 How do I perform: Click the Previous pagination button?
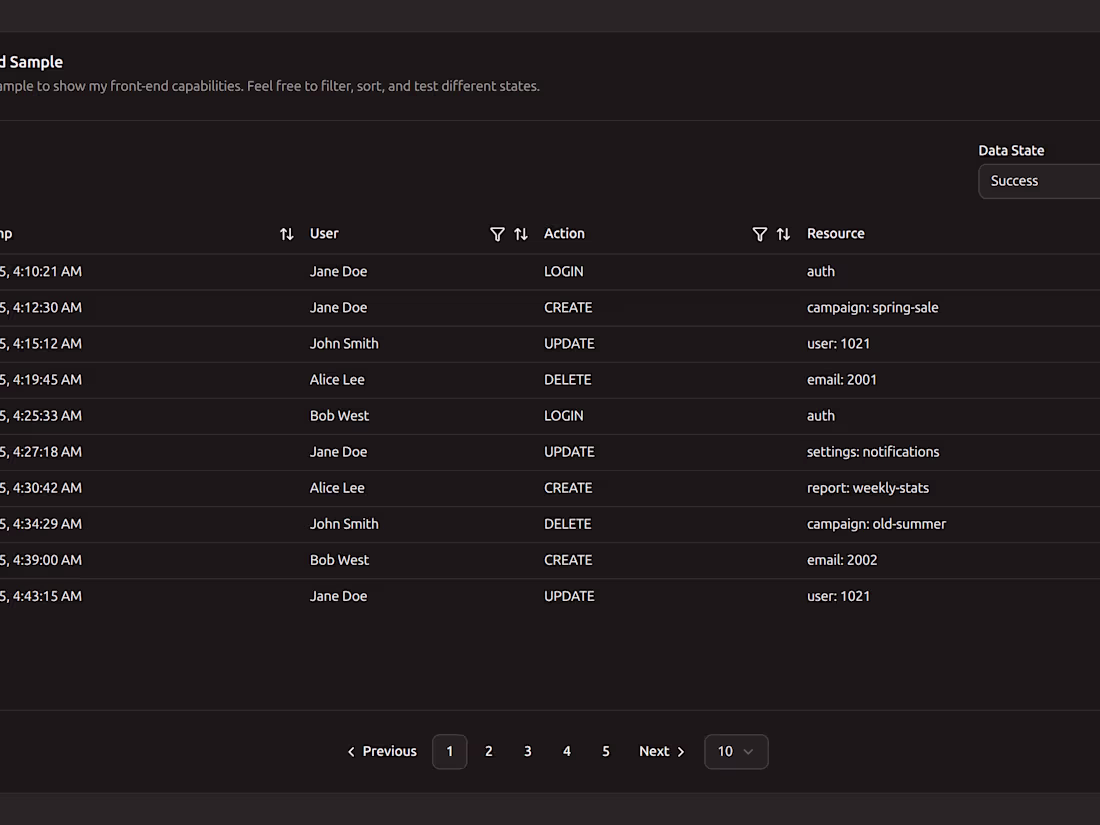click(x=389, y=751)
